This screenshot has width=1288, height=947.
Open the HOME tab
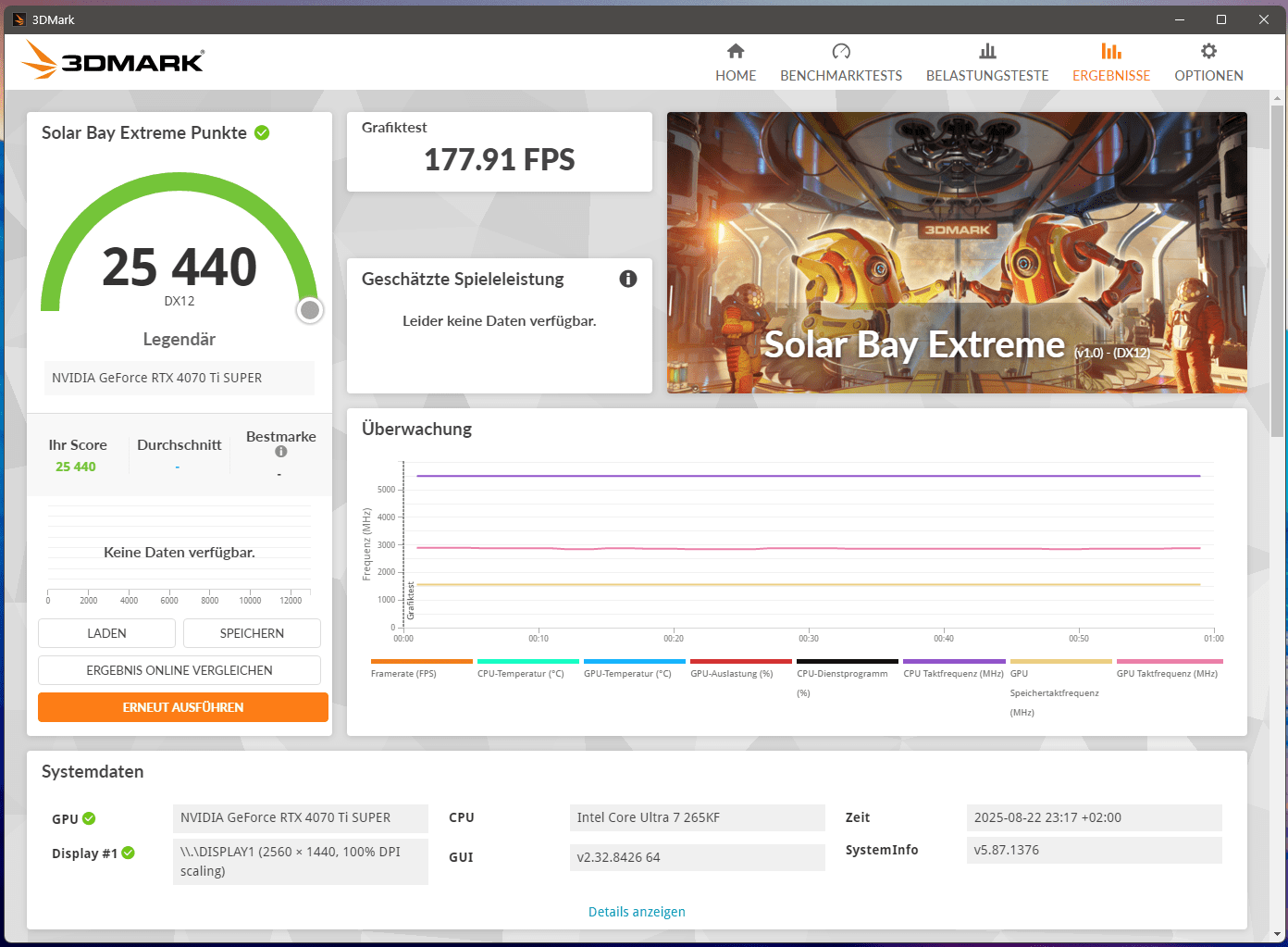[736, 63]
